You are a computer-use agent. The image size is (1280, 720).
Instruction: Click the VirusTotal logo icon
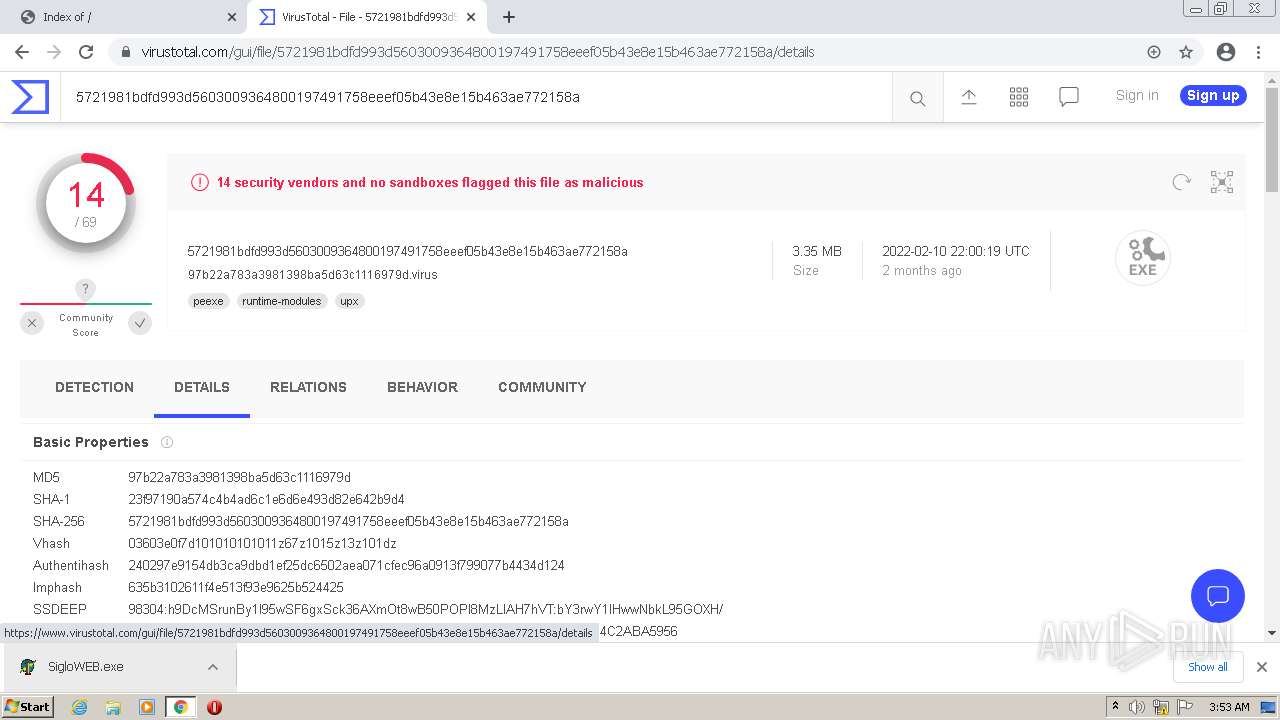tap(30, 97)
